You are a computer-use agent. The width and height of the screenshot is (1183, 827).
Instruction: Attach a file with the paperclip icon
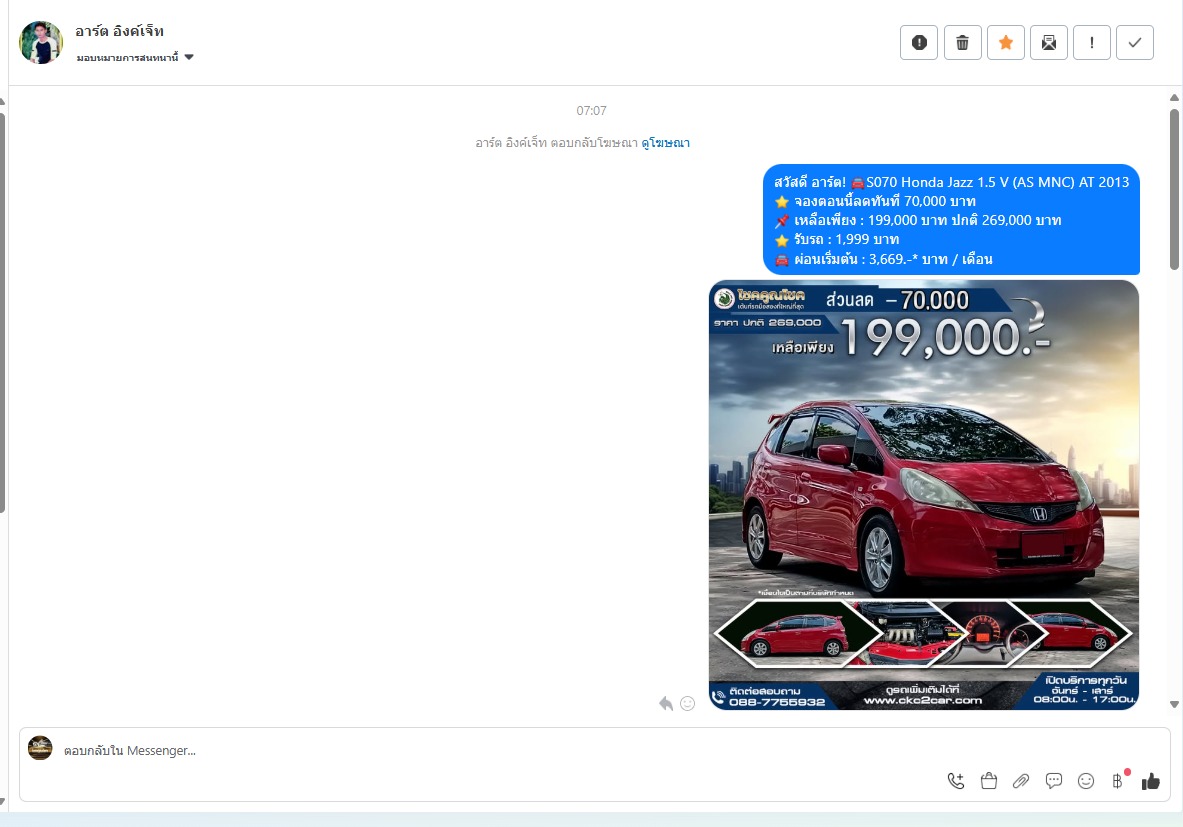1021,781
